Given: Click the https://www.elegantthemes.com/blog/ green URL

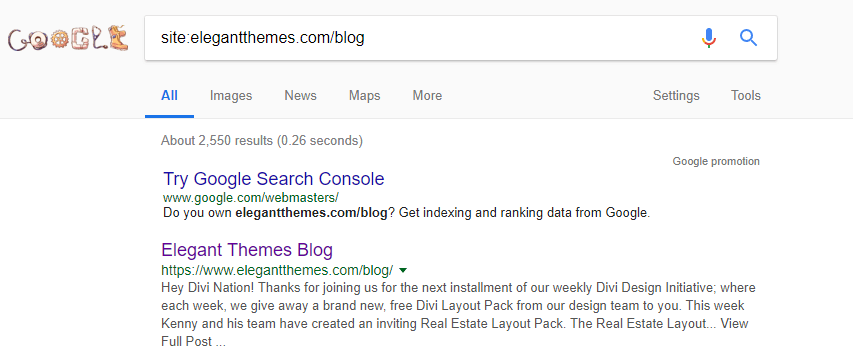Looking at the screenshot, I should point(277,270).
